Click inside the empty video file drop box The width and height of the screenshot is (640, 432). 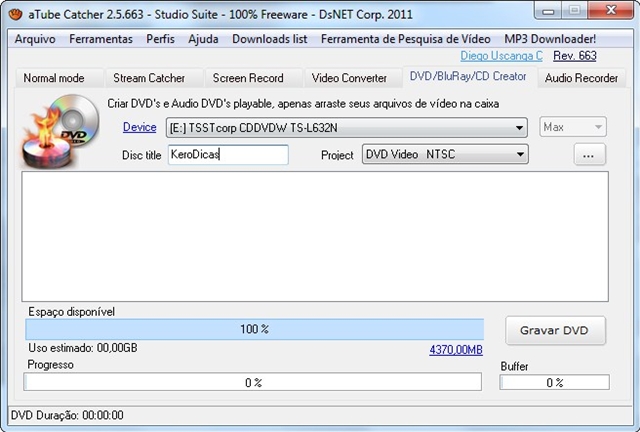(315, 237)
